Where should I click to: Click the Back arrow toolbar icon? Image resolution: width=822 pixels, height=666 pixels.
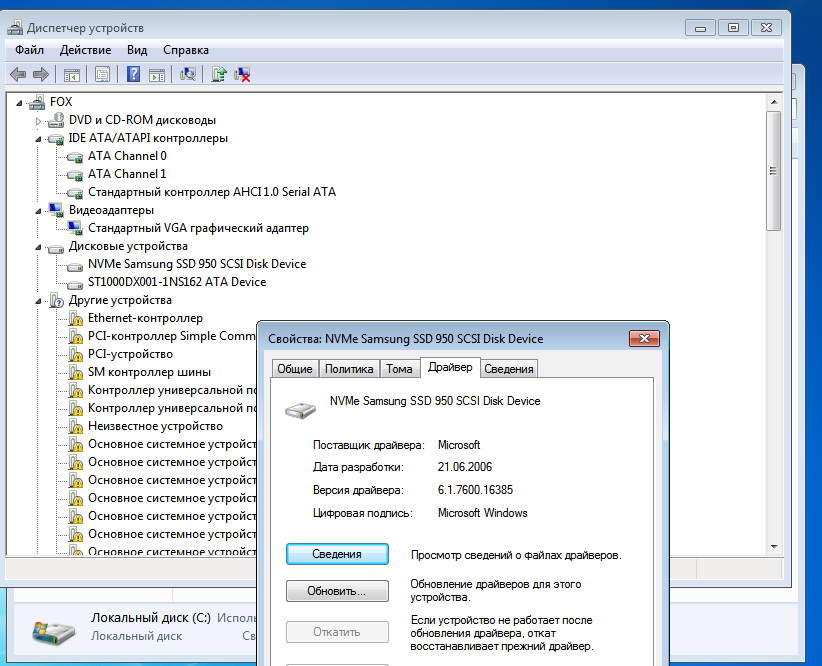tap(18, 74)
